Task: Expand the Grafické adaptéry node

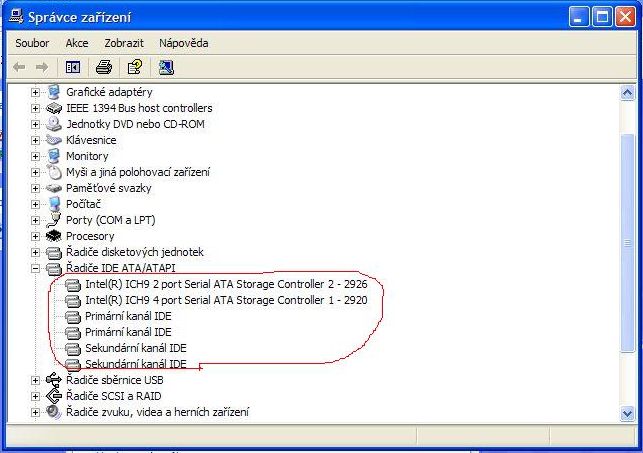Action: coord(35,92)
